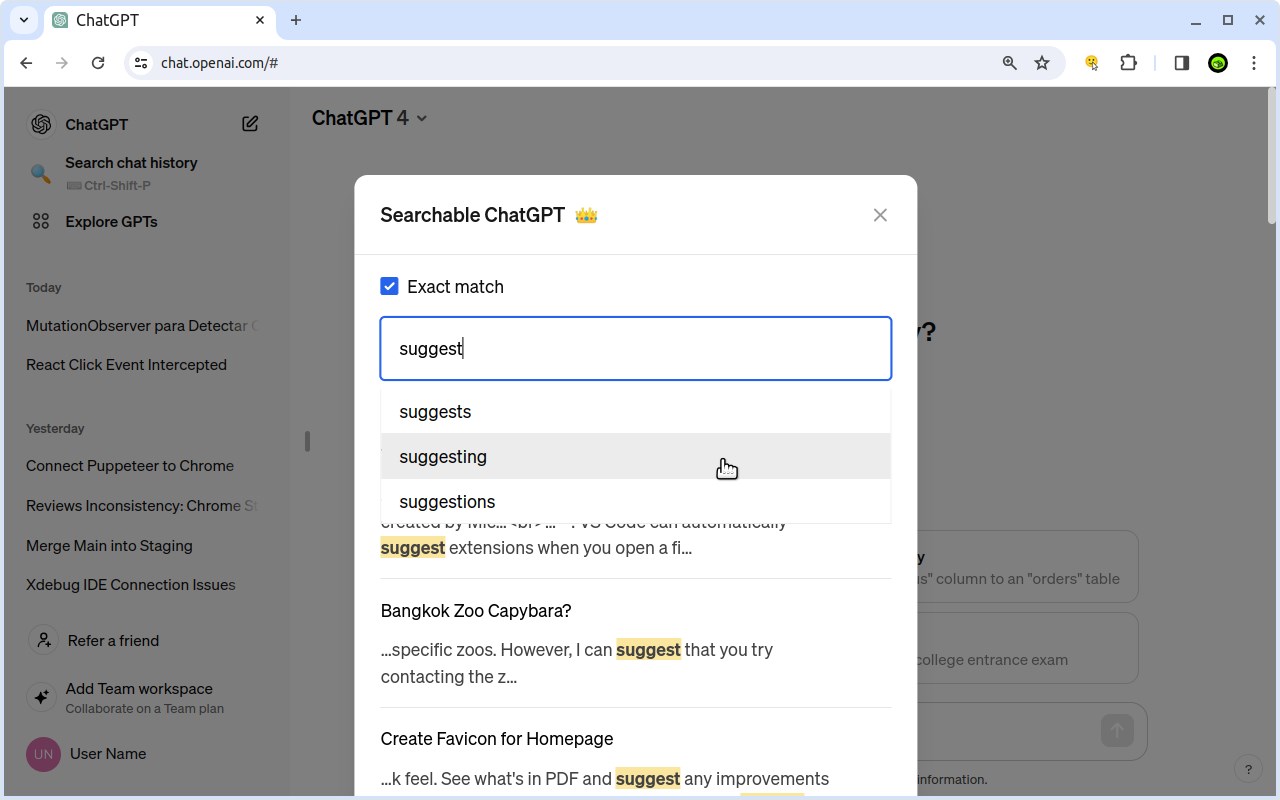Click the help question mark button

1248,769
